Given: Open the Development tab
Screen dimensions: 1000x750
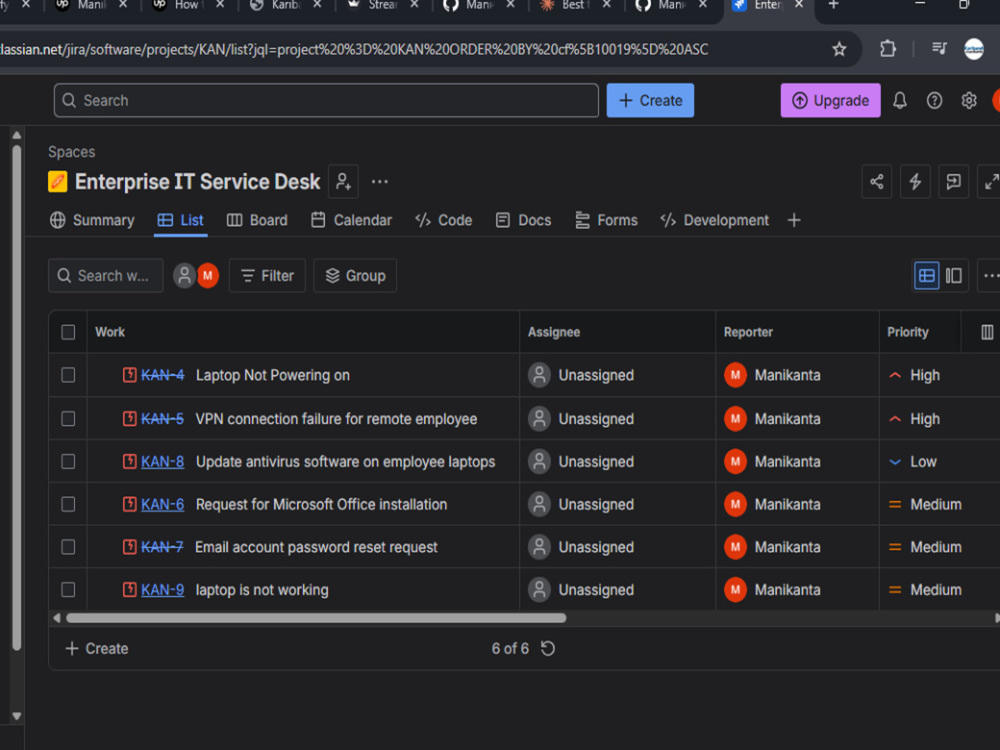Looking at the screenshot, I should (715, 220).
